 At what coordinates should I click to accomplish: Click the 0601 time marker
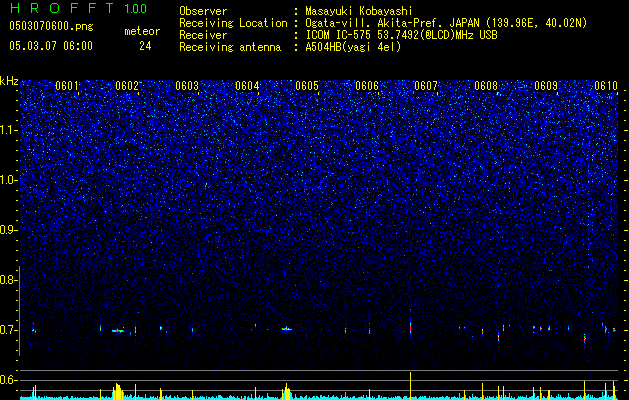click(67, 86)
